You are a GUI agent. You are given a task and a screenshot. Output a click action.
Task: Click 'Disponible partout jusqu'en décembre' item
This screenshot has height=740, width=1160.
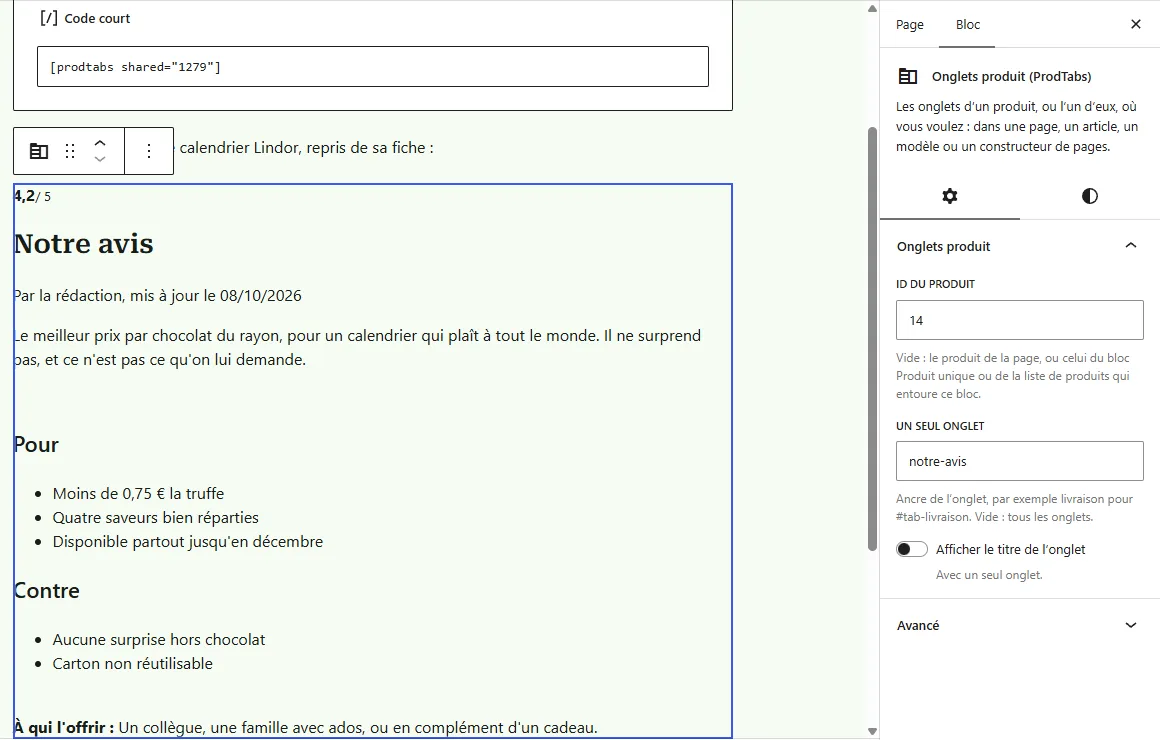coord(188,542)
